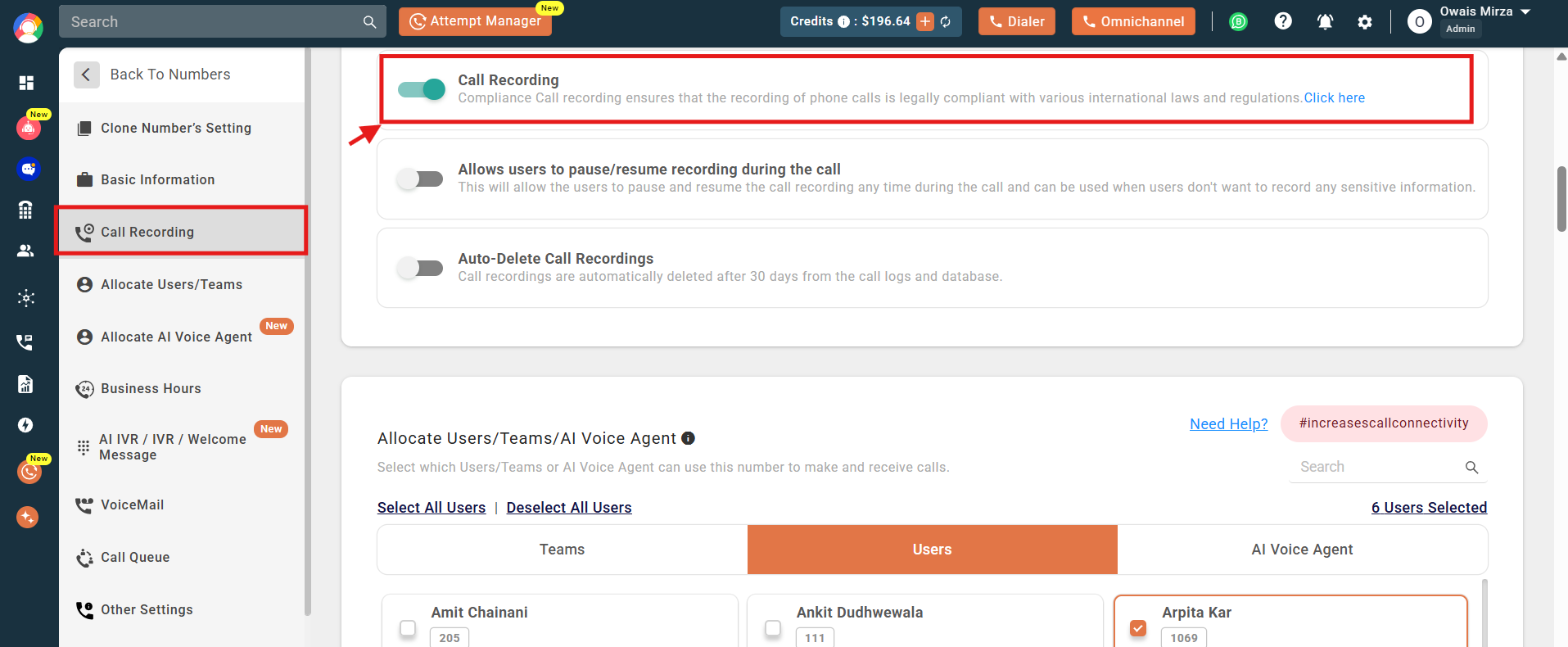Click extension 205 under Amit Chainani
Viewport: 1568px width, 647px height.
(x=450, y=637)
